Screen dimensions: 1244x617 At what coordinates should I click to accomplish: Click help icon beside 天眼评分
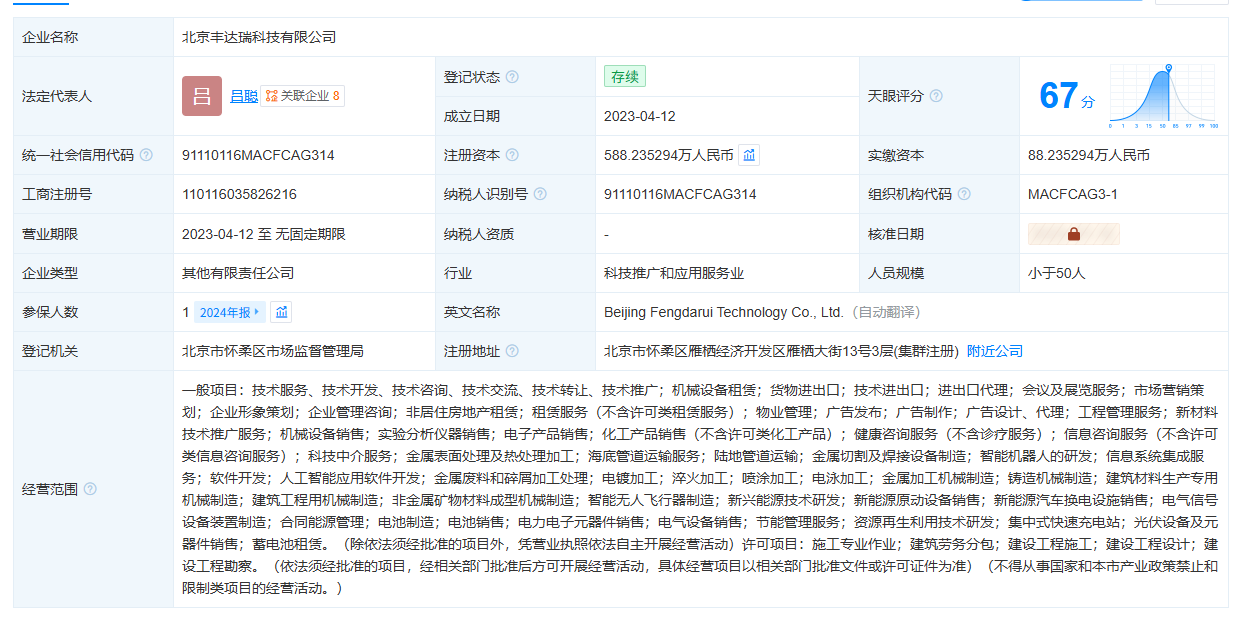pos(936,96)
